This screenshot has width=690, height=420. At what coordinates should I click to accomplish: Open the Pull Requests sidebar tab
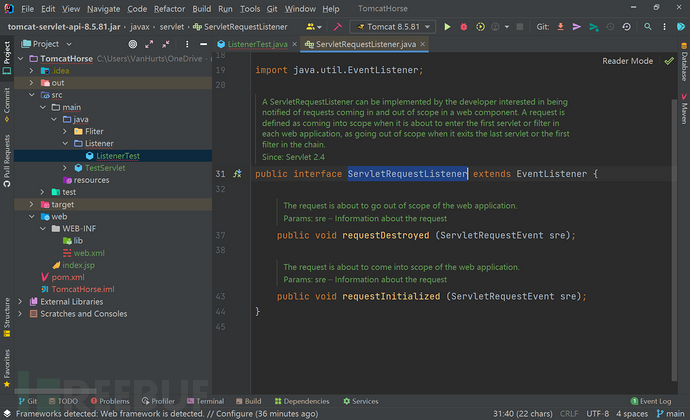(x=7, y=161)
